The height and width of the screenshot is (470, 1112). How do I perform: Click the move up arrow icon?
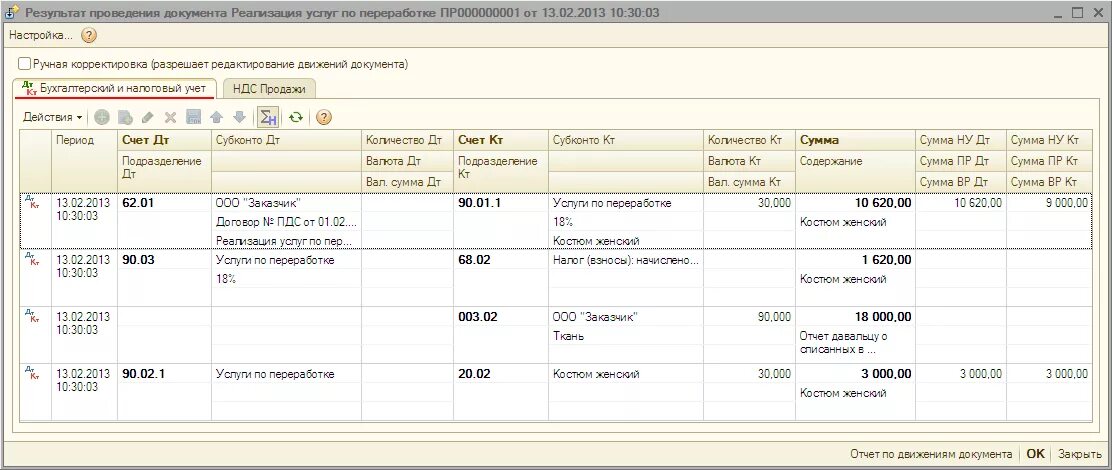[216, 117]
